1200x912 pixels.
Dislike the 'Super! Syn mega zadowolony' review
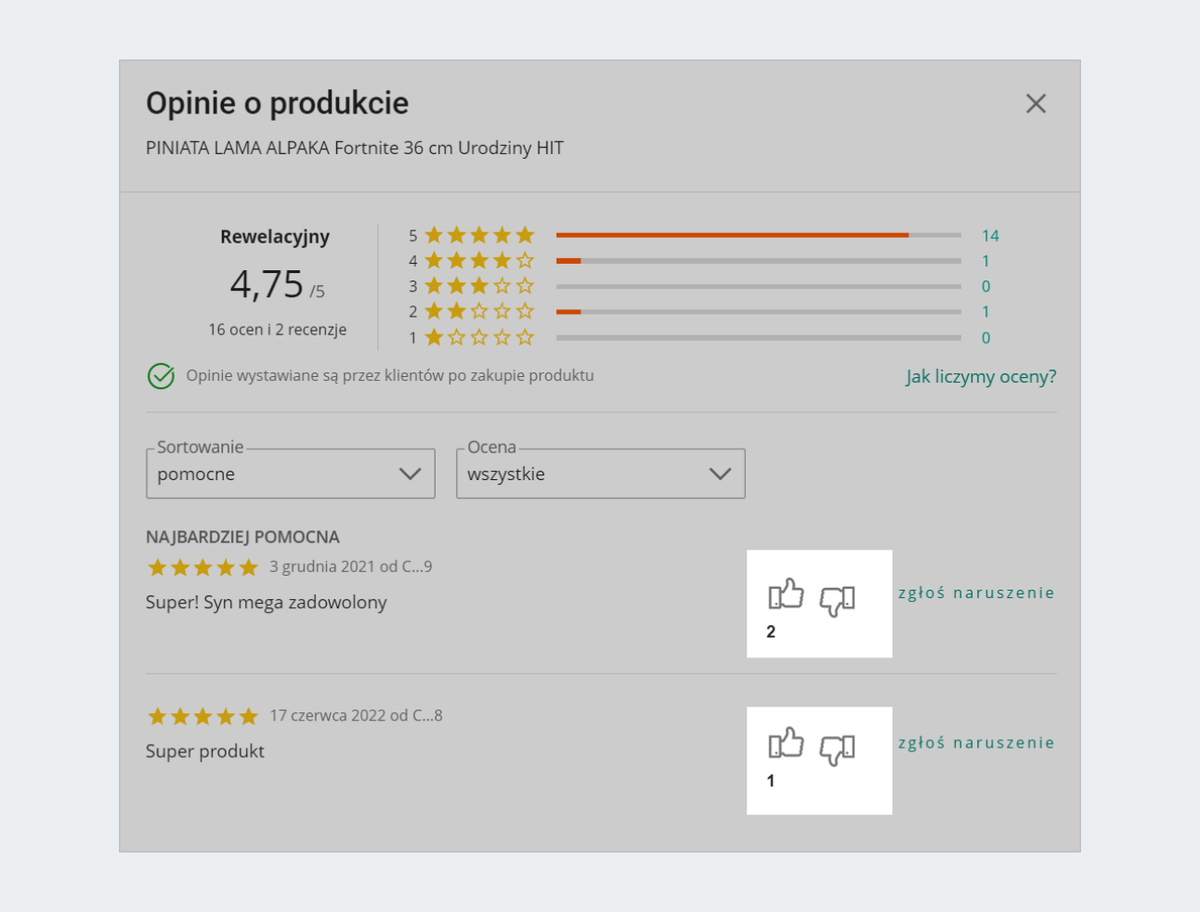[x=837, y=600]
